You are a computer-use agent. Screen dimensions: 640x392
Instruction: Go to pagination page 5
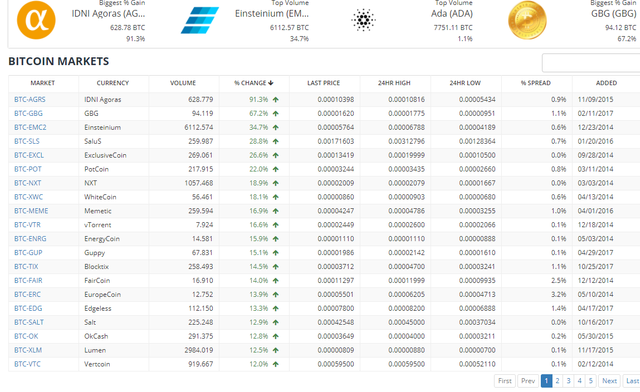[x=591, y=381]
